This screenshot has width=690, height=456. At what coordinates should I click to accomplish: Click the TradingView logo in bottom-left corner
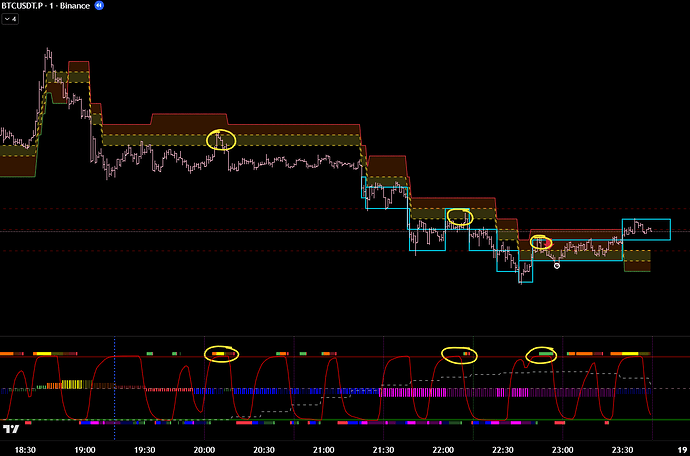click(11, 429)
